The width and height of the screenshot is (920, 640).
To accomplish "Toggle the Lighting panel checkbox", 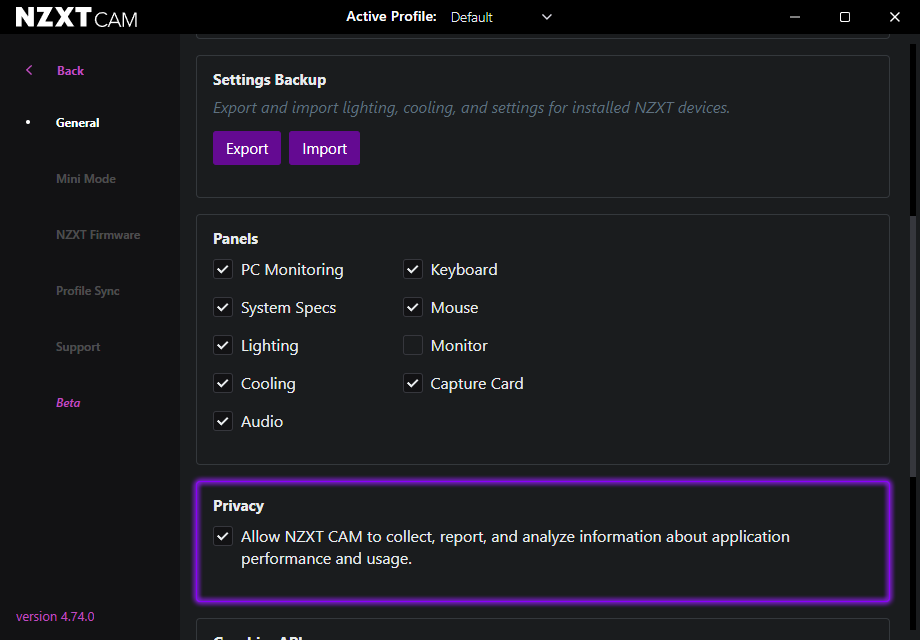I will [223, 346].
